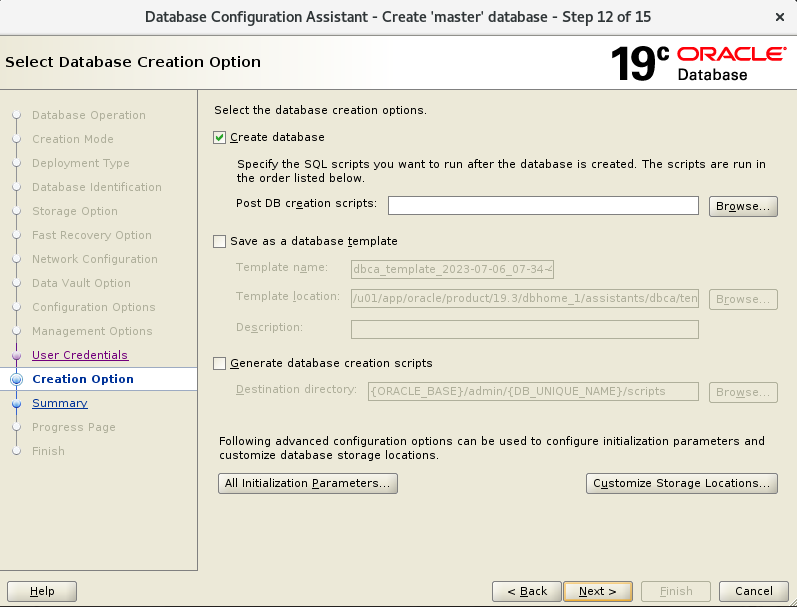This screenshot has height=607, width=797.
Task: Browse for post DB creation scripts
Action: pyautogui.click(x=743, y=206)
